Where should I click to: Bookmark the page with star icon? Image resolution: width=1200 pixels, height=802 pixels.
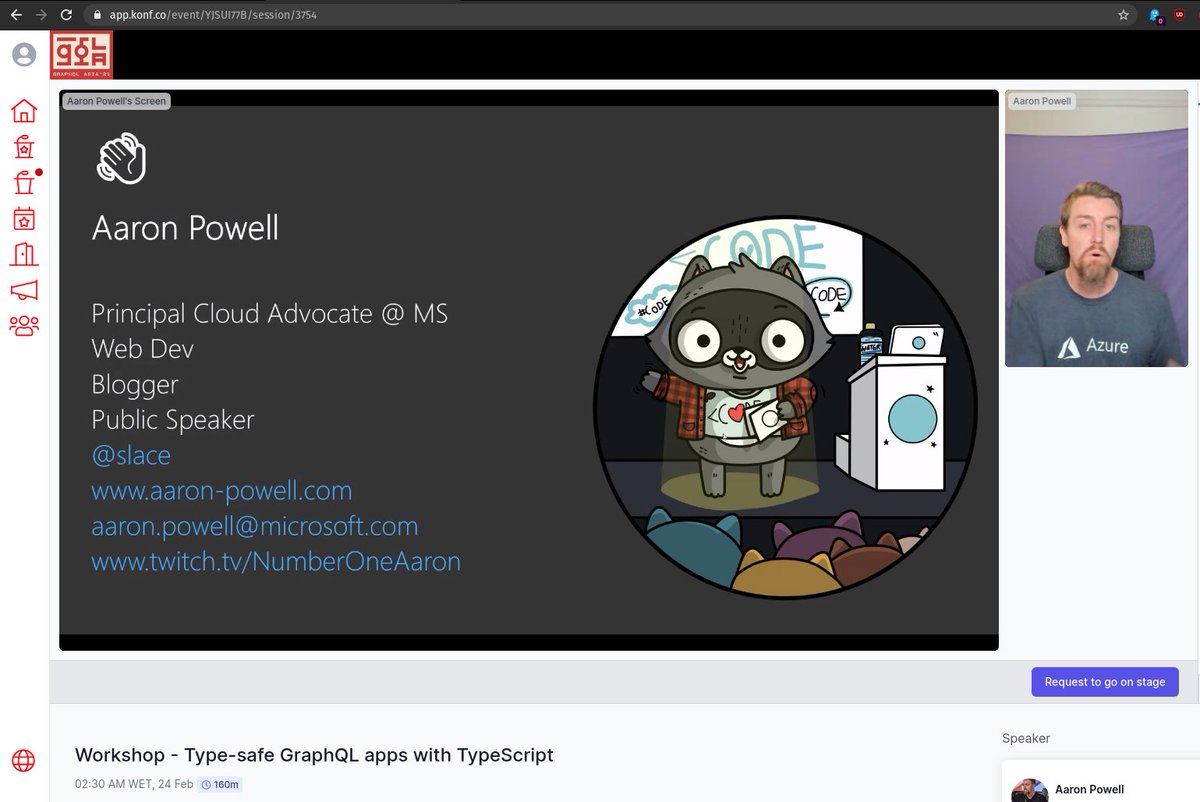click(x=1123, y=15)
